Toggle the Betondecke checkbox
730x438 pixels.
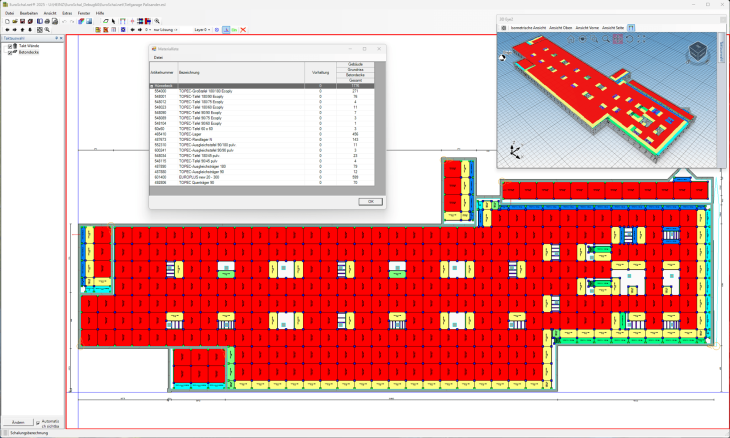pos(10,52)
